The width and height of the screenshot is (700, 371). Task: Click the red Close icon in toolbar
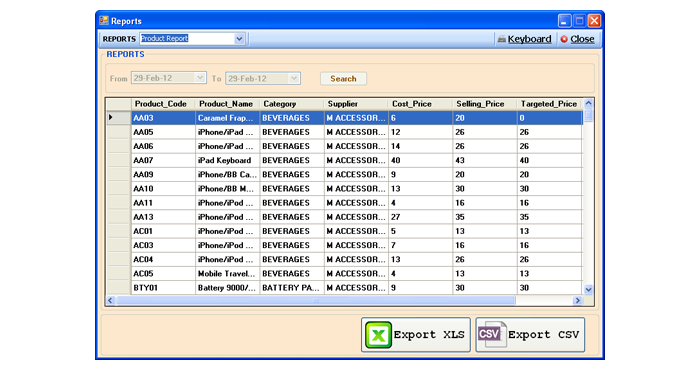pyautogui.click(x=564, y=39)
